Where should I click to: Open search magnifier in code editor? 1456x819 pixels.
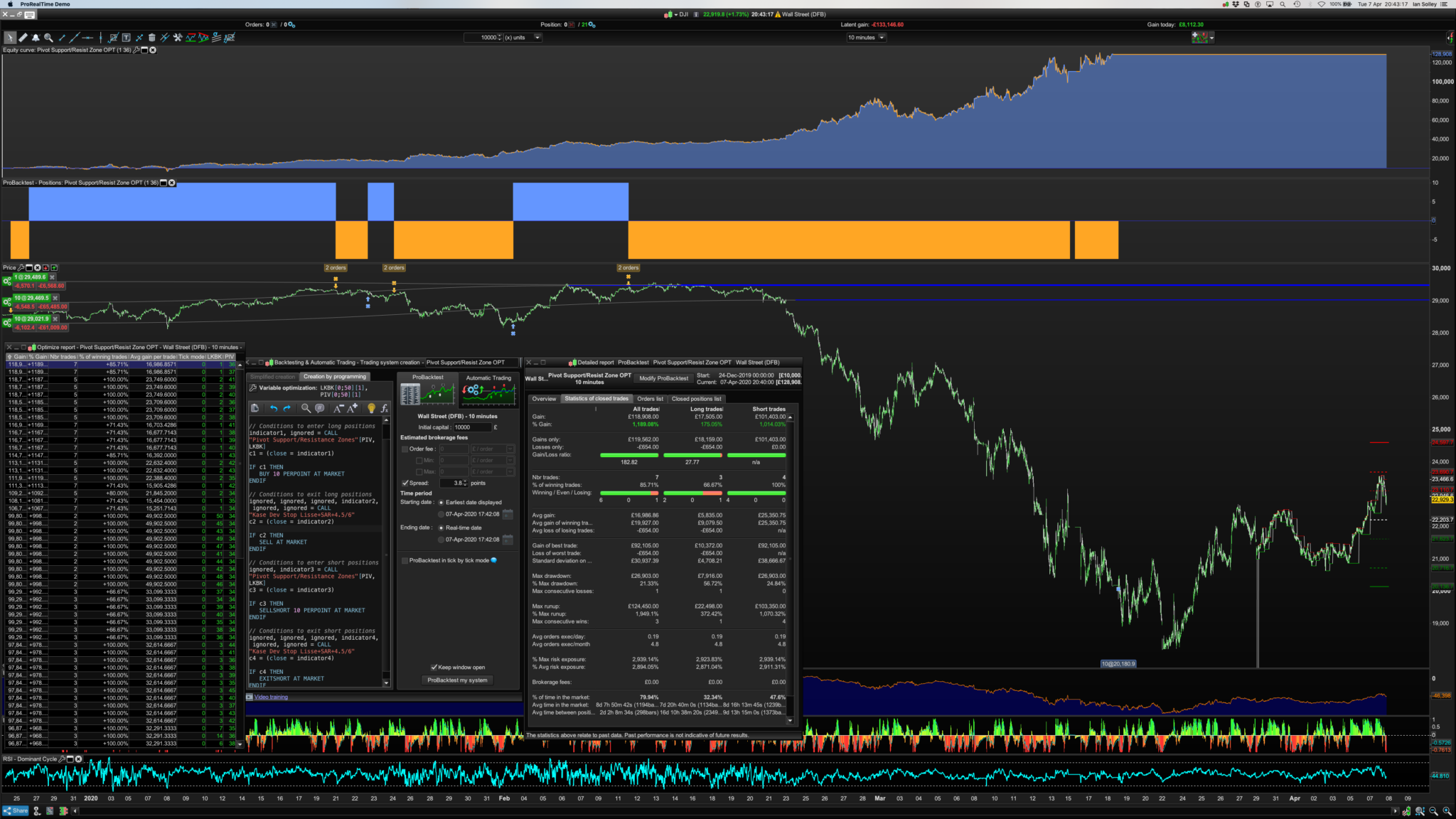tap(306, 408)
